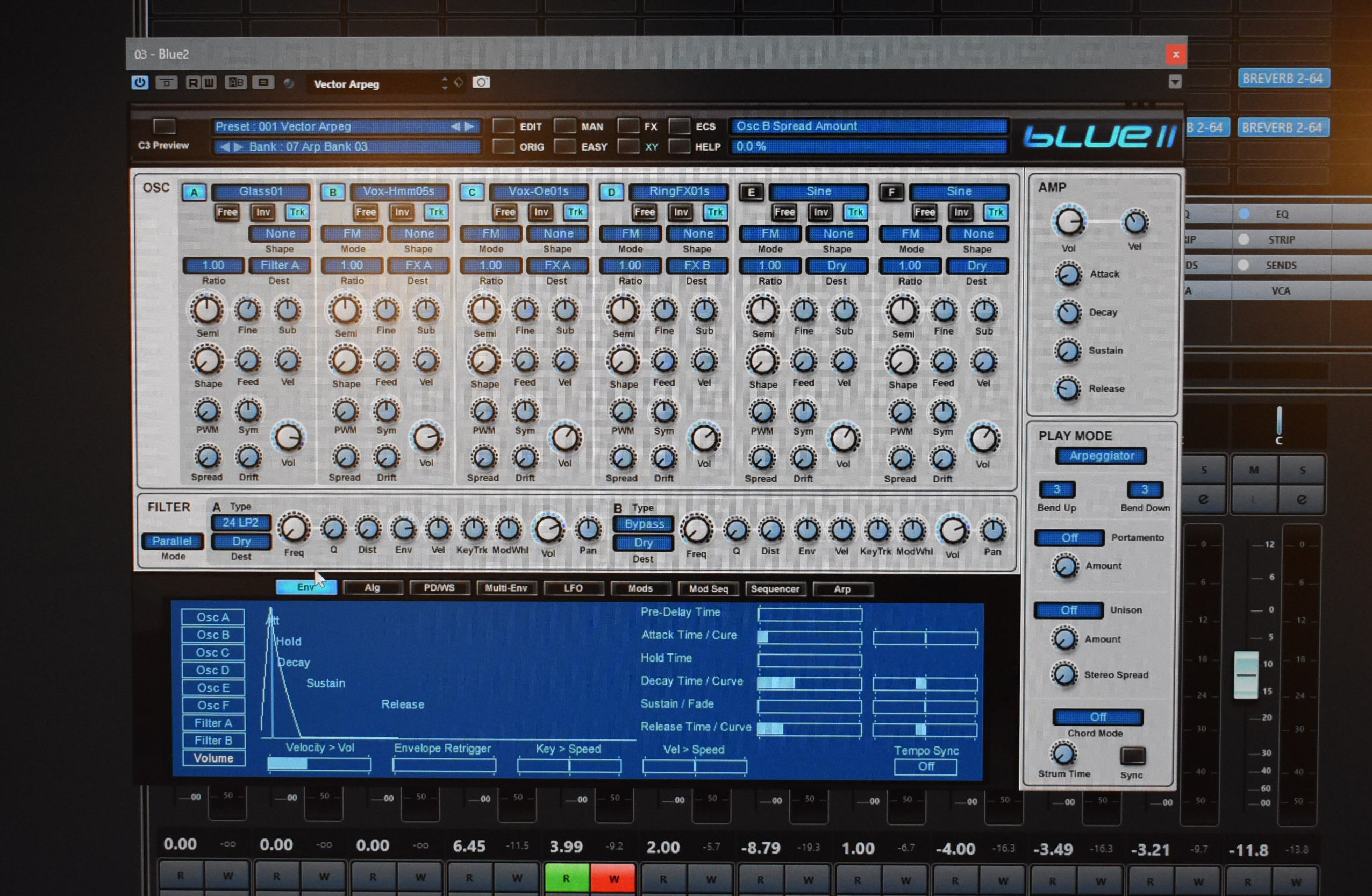Click the A/B compare settings icon
Viewport: 1372px width, 896px height.
pos(235,82)
